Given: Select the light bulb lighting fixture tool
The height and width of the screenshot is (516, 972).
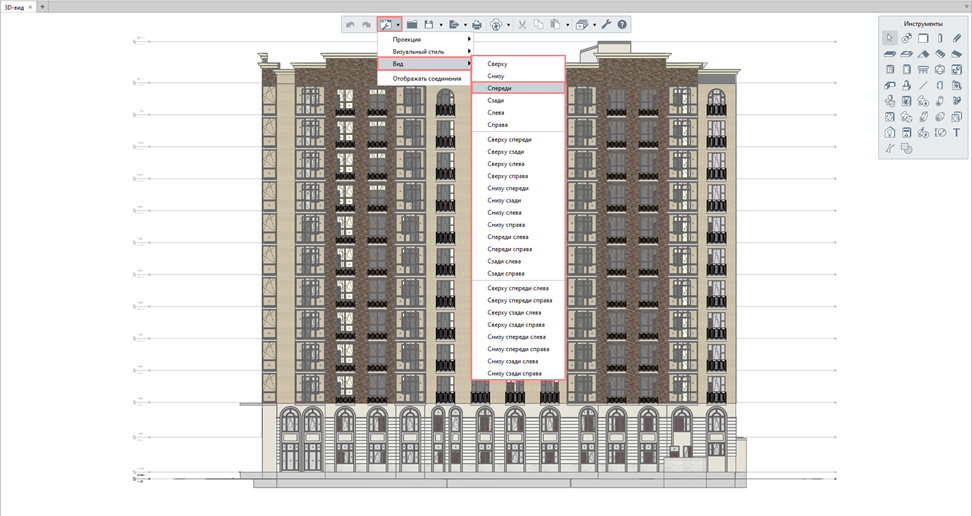Looking at the screenshot, I should [890, 132].
